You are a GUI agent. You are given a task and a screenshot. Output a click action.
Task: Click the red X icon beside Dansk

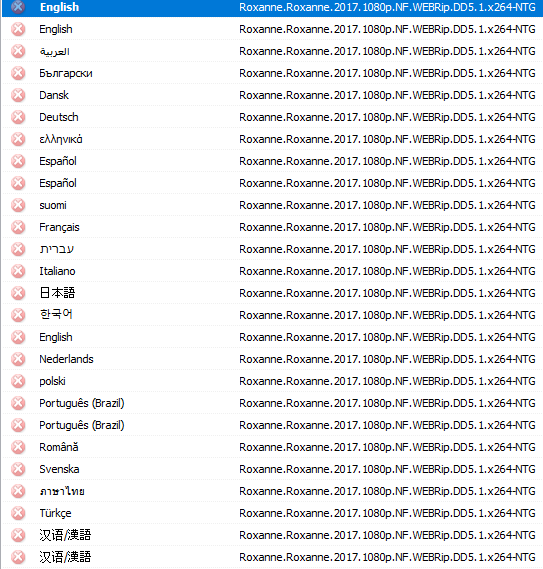pyautogui.click(x=18, y=95)
